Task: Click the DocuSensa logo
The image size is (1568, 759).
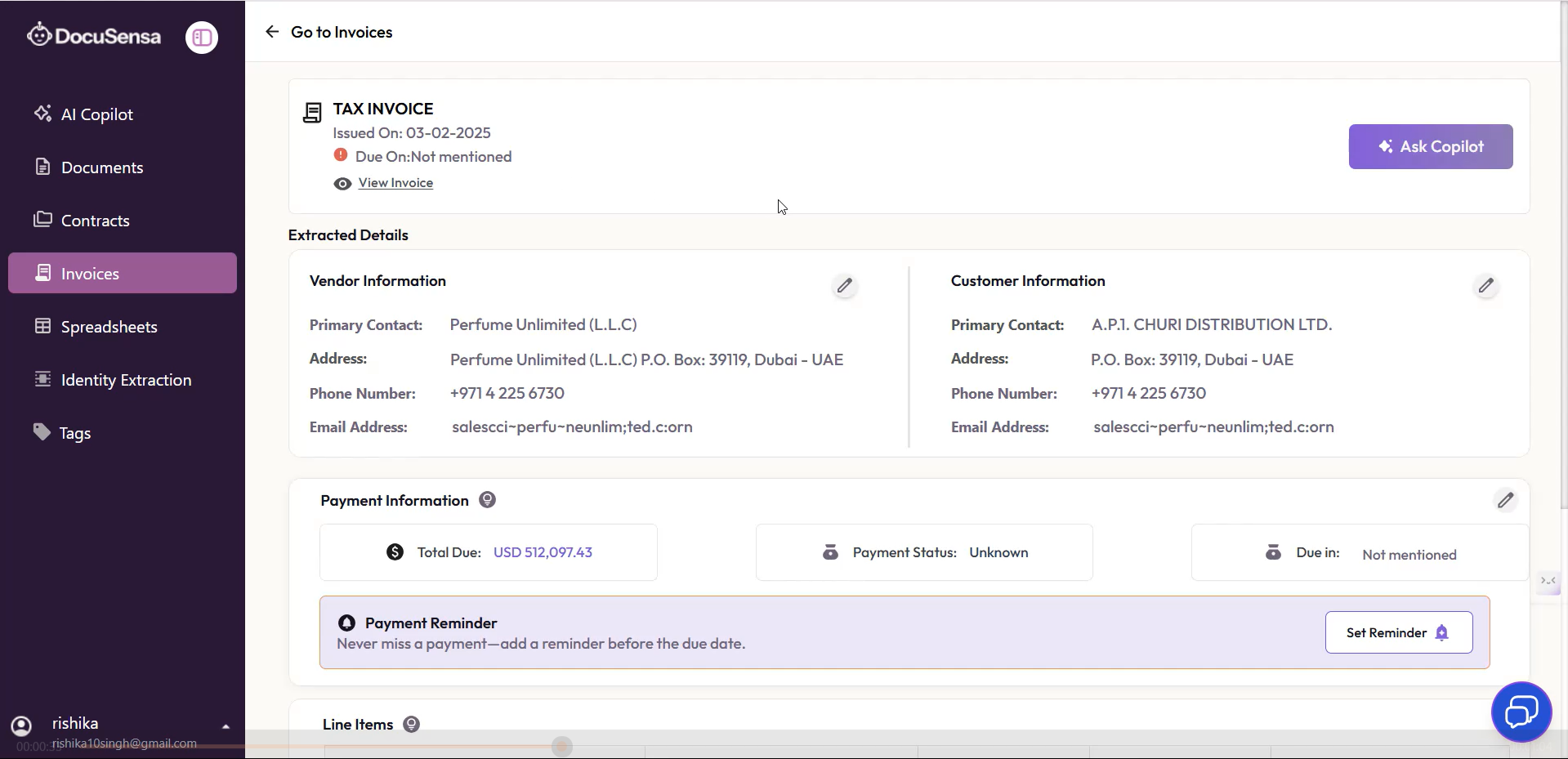Action: 94,35
